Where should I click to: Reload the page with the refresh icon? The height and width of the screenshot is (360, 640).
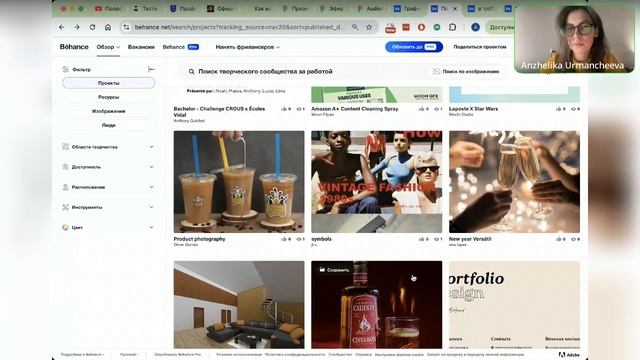(92, 27)
